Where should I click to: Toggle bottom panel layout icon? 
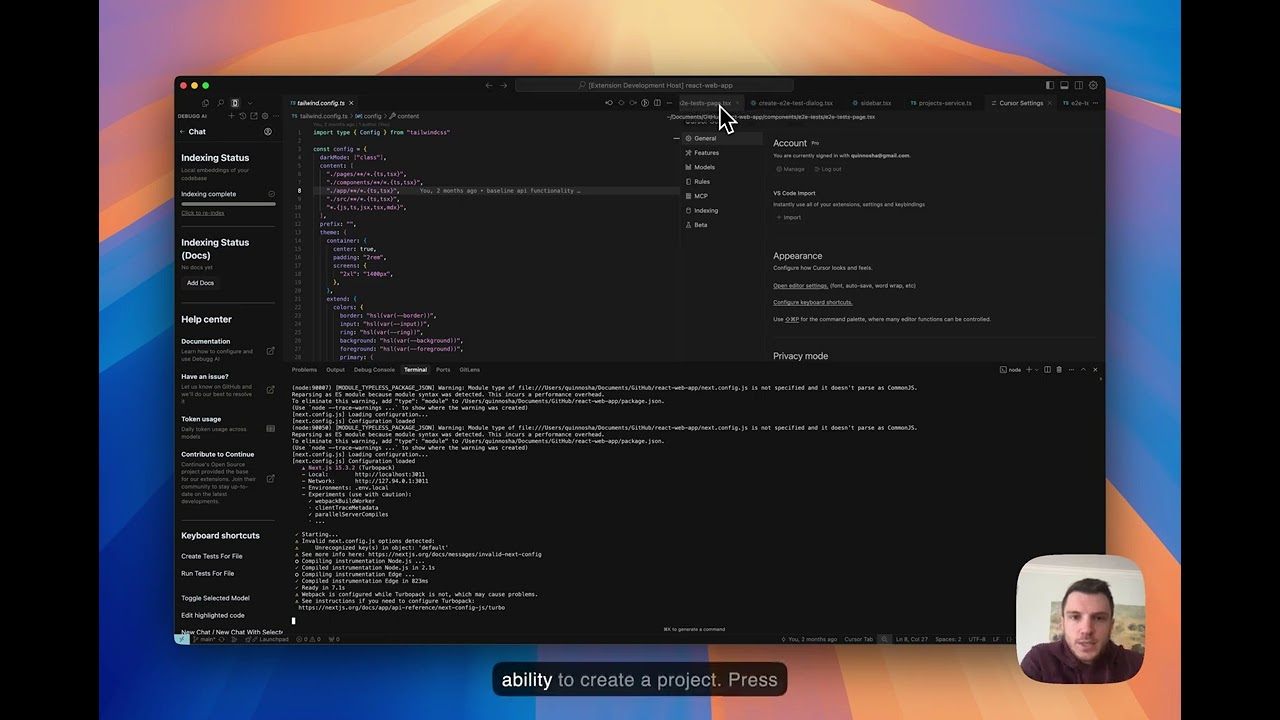tap(1064, 85)
